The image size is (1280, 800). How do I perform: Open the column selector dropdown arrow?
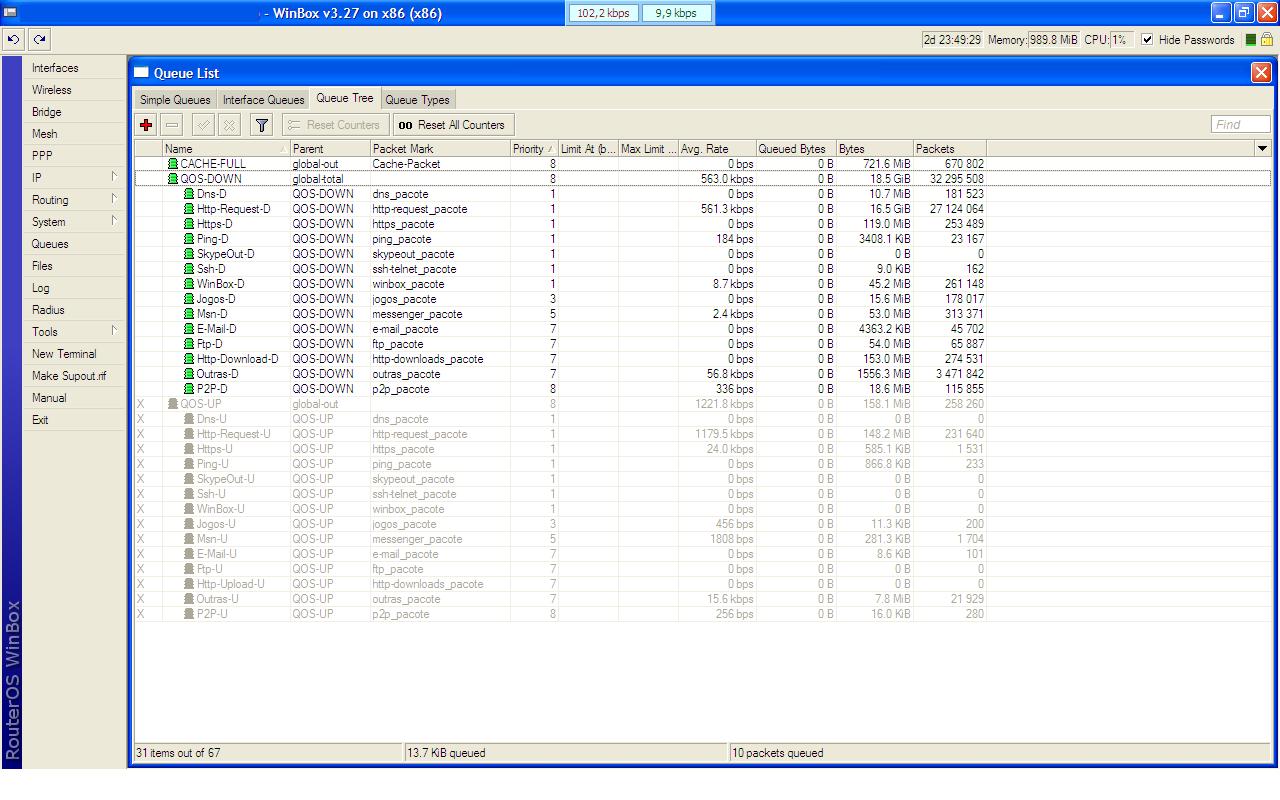click(x=1262, y=149)
